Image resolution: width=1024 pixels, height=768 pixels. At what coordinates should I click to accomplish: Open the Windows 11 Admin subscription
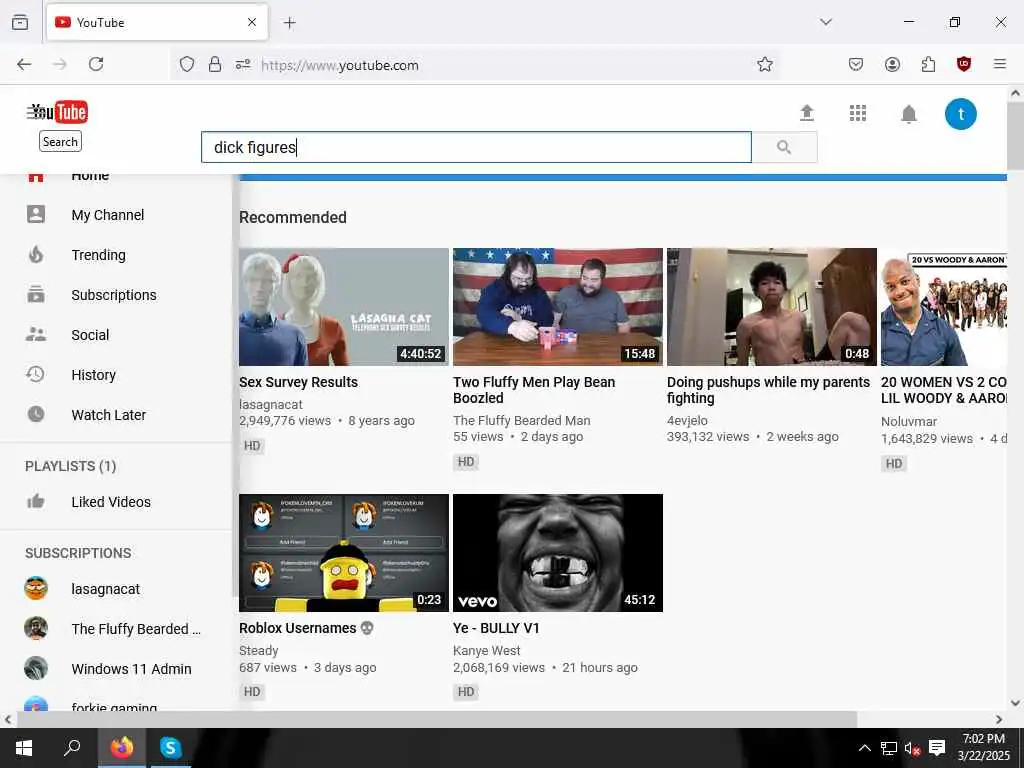click(x=131, y=669)
